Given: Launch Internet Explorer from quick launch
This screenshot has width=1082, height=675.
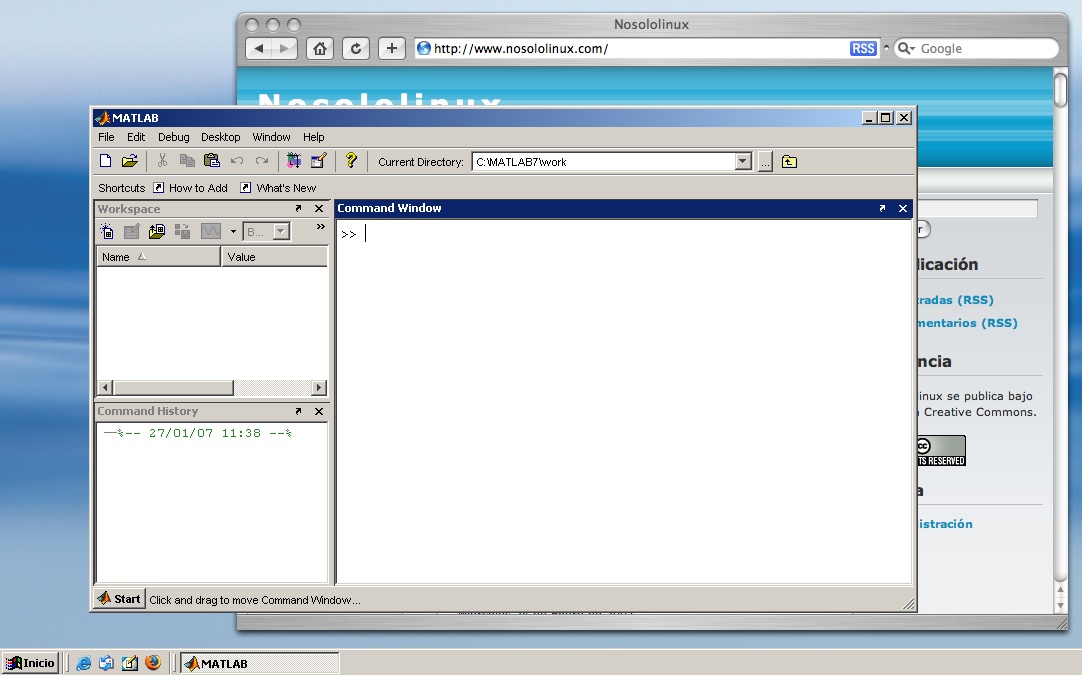Looking at the screenshot, I should (83, 663).
